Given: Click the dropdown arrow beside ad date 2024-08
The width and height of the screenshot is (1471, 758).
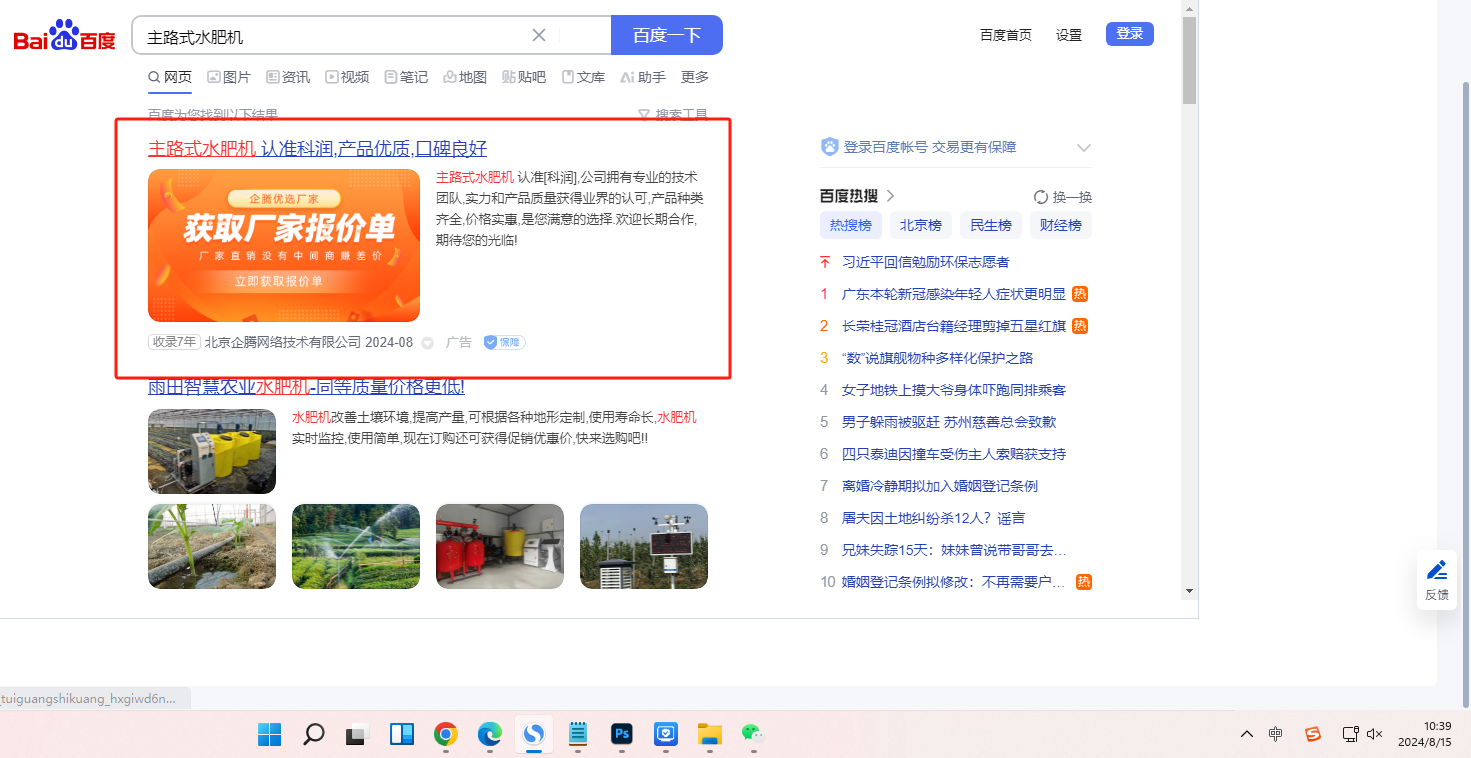Looking at the screenshot, I should tap(428, 343).
